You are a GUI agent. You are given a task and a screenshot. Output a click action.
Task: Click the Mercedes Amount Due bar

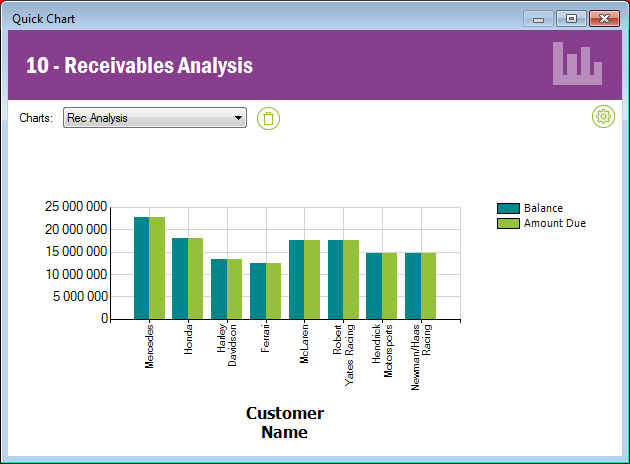(157, 268)
